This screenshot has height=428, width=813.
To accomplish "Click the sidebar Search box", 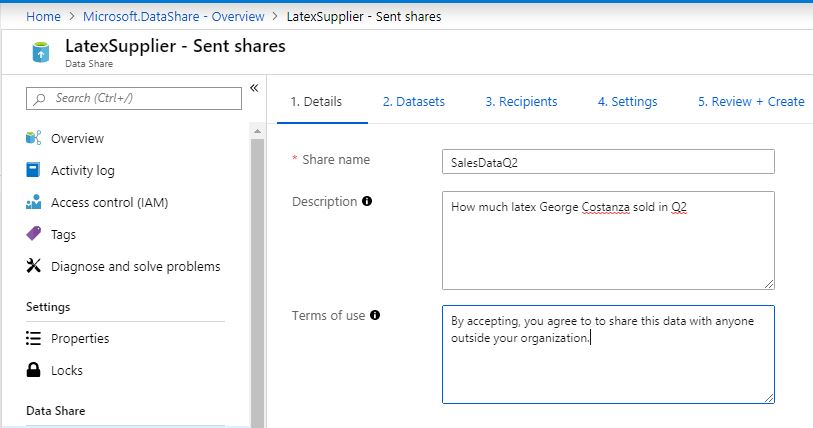I will pyautogui.click(x=134, y=98).
